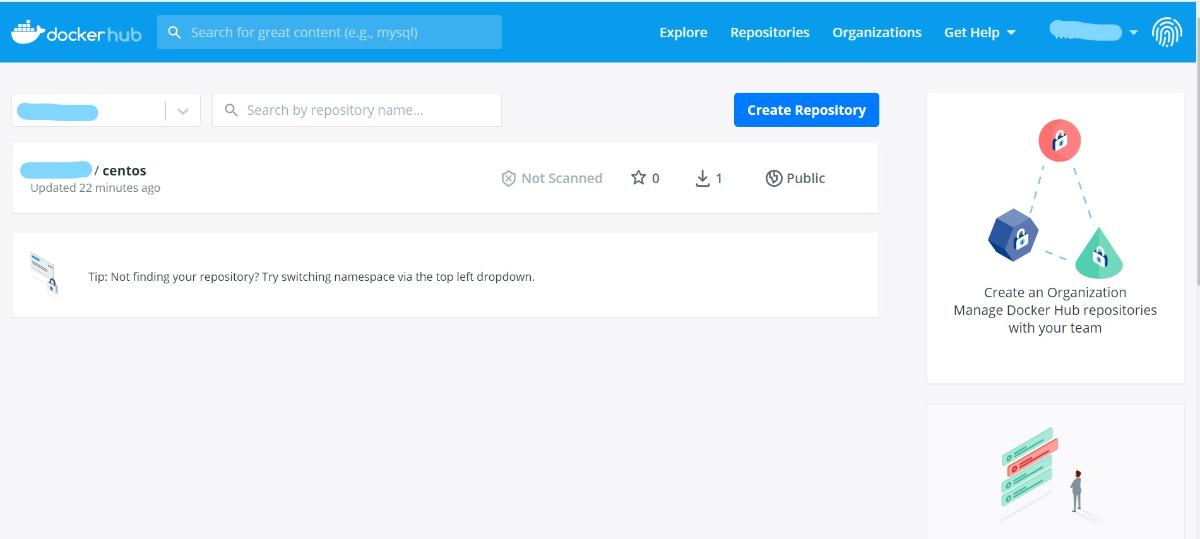
Task: Click the star icon on centos row
Action: click(638, 178)
